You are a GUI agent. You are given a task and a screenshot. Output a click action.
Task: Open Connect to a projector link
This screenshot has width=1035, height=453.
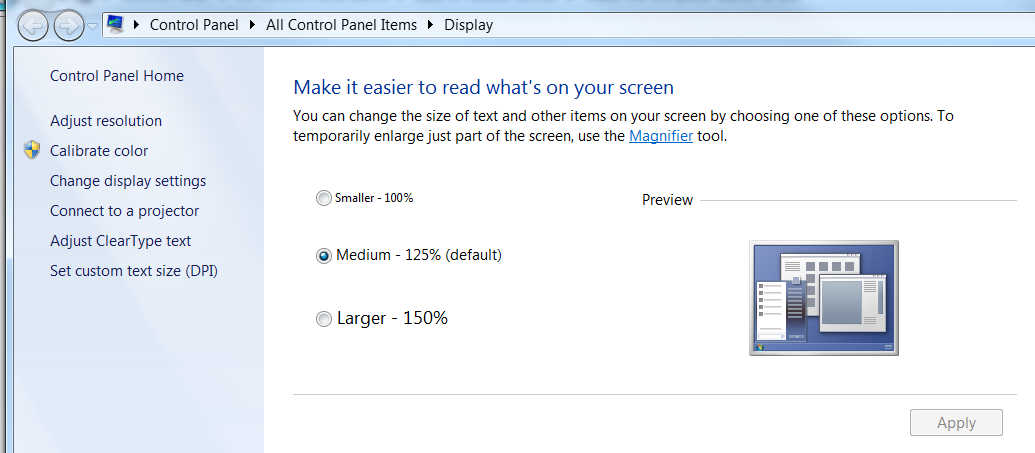[x=125, y=211]
